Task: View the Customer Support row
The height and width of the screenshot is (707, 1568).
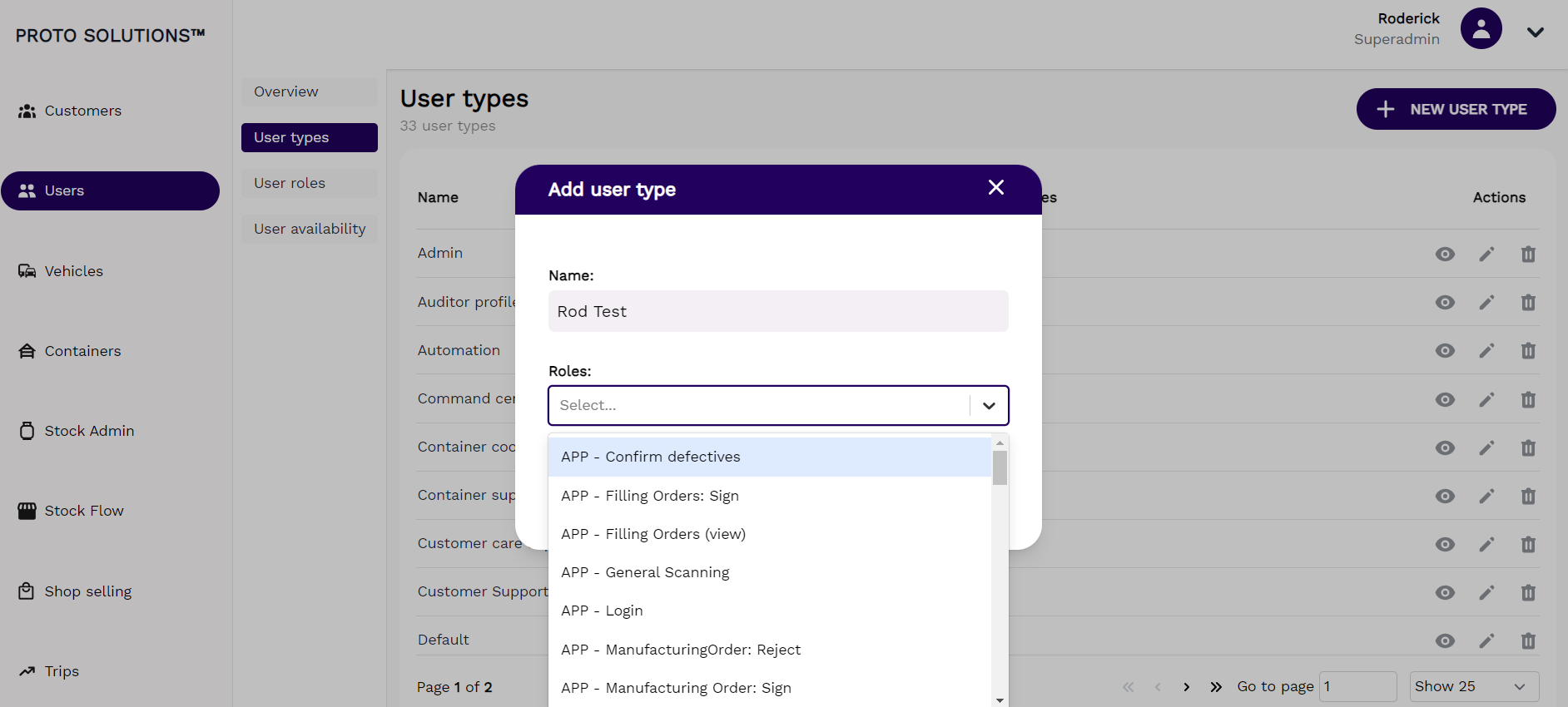Action: click(1445, 592)
